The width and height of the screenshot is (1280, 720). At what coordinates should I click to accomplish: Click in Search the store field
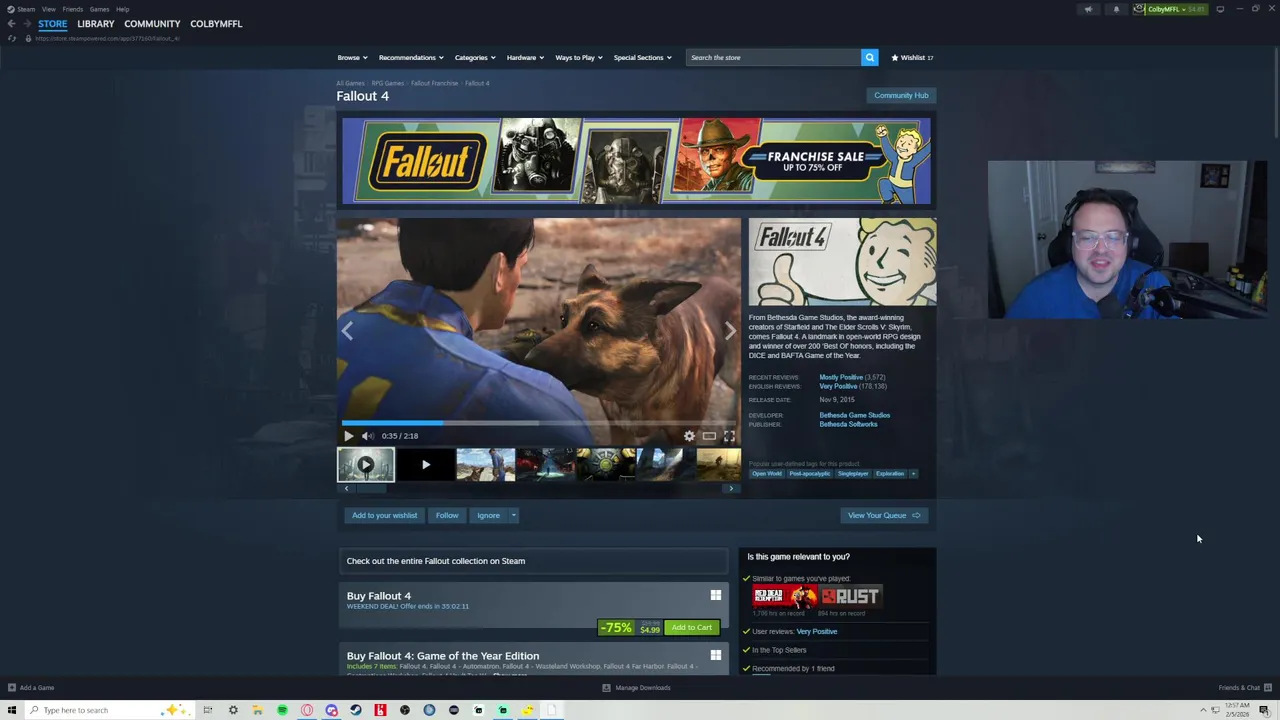click(x=774, y=57)
